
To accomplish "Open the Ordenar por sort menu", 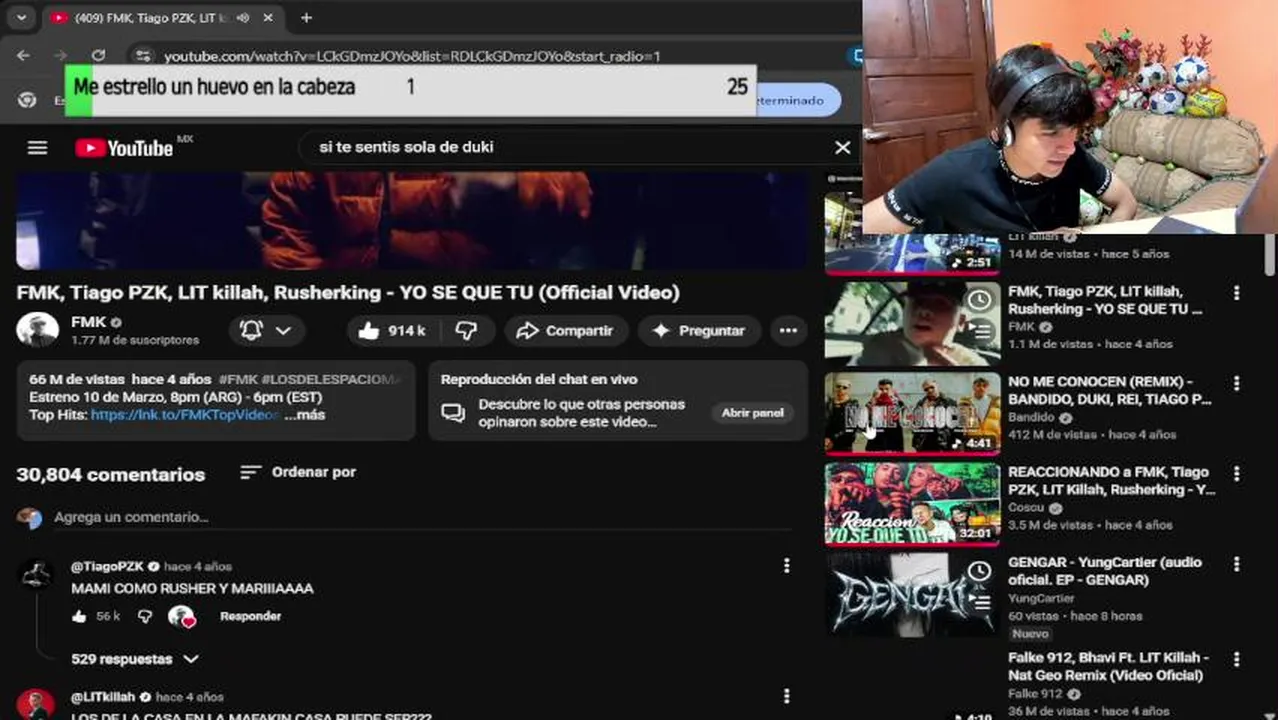I will (x=298, y=472).
